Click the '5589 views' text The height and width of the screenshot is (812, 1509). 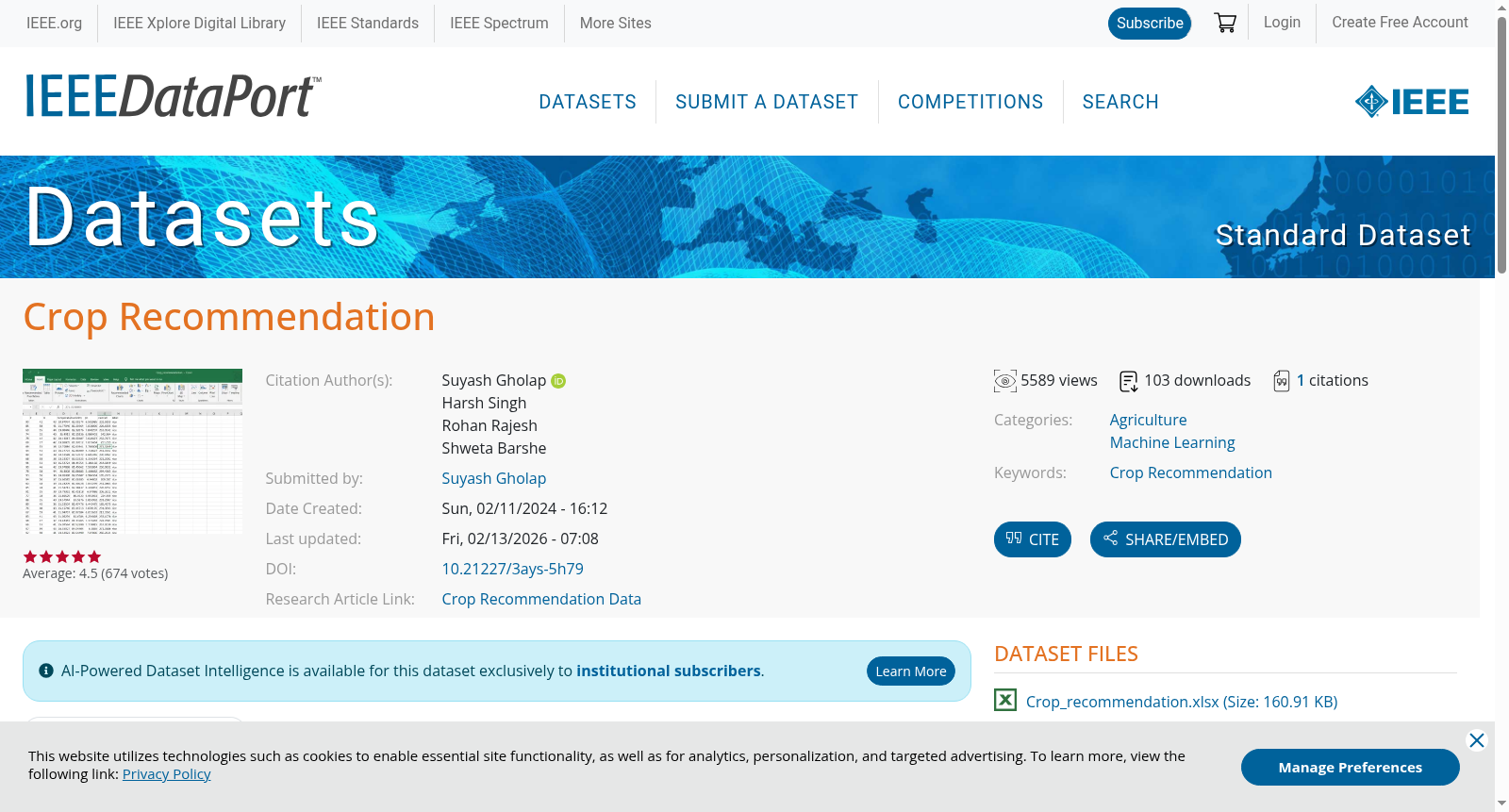click(1059, 380)
